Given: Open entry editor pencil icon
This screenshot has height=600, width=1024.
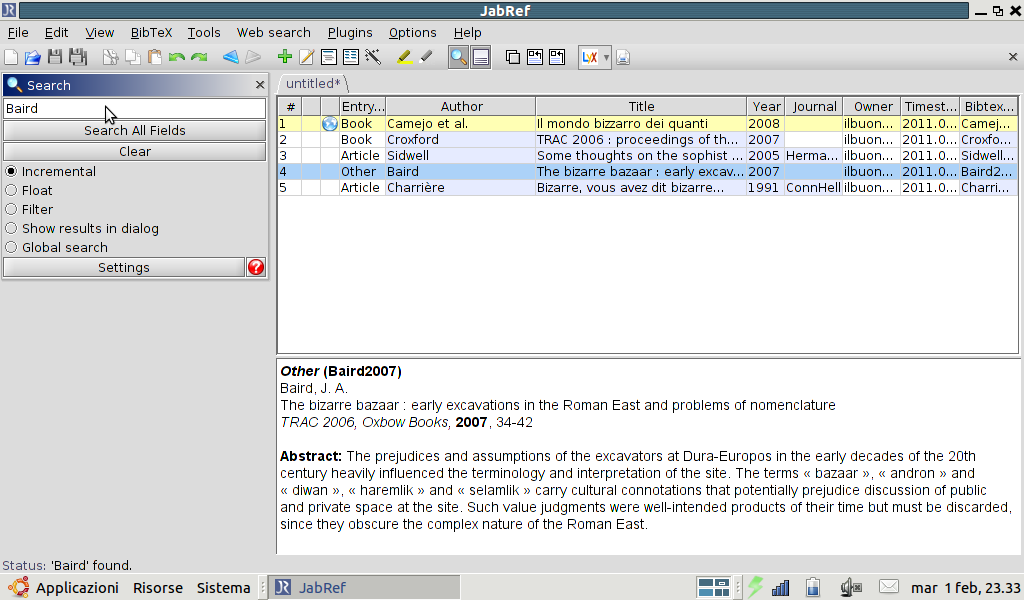Looking at the screenshot, I should coord(306,57).
